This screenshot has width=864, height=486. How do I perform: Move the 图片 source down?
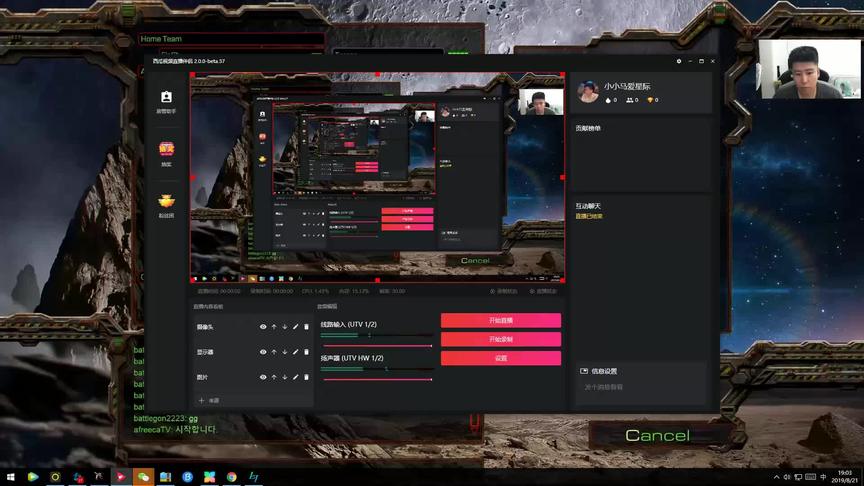pos(285,377)
